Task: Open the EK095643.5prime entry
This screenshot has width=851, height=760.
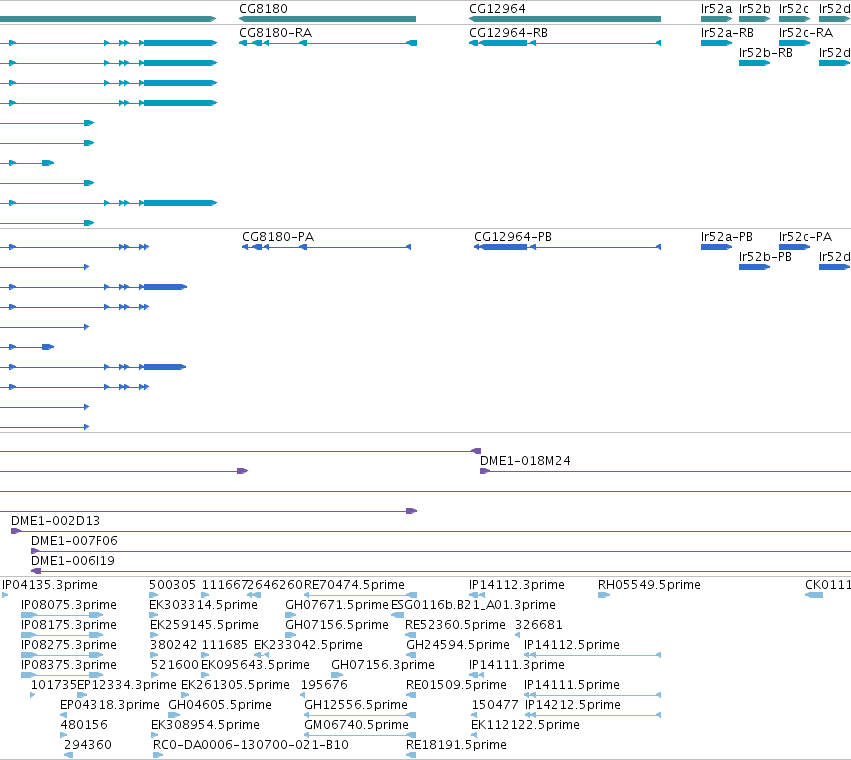Action: click(255, 665)
